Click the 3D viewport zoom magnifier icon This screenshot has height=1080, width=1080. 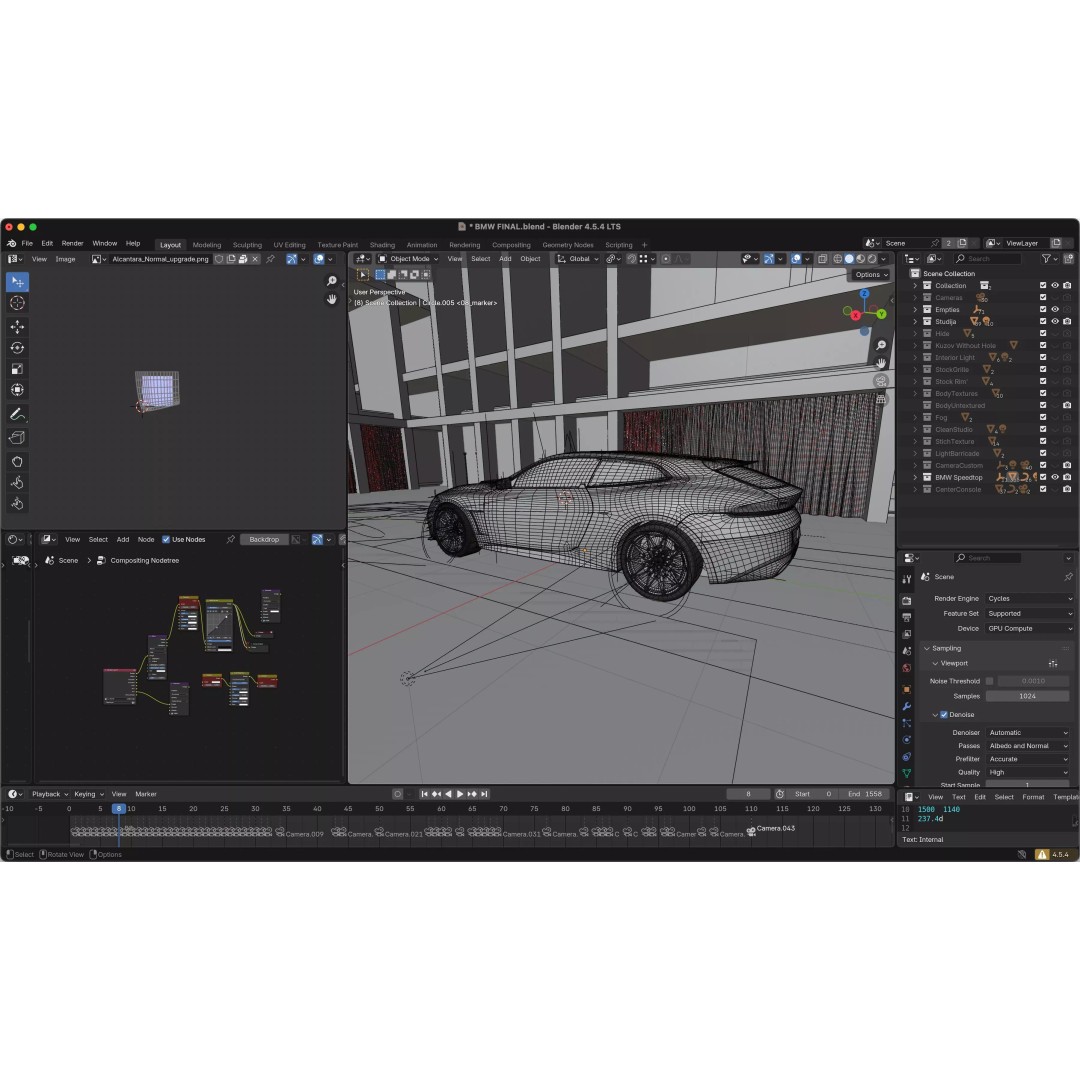881,345
